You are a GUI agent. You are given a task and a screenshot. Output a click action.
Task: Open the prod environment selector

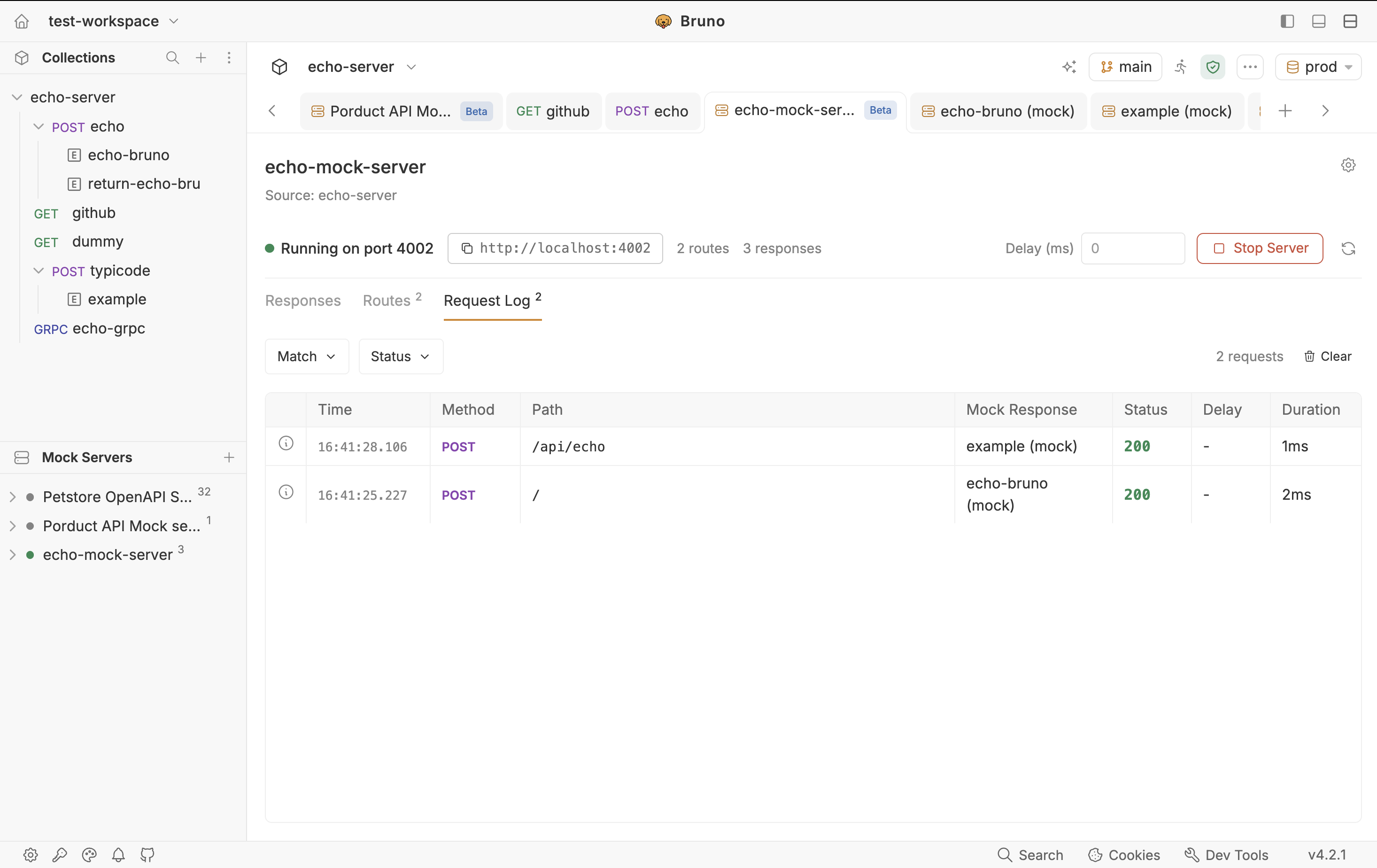pyautogui.click(x=1318, y=67)
